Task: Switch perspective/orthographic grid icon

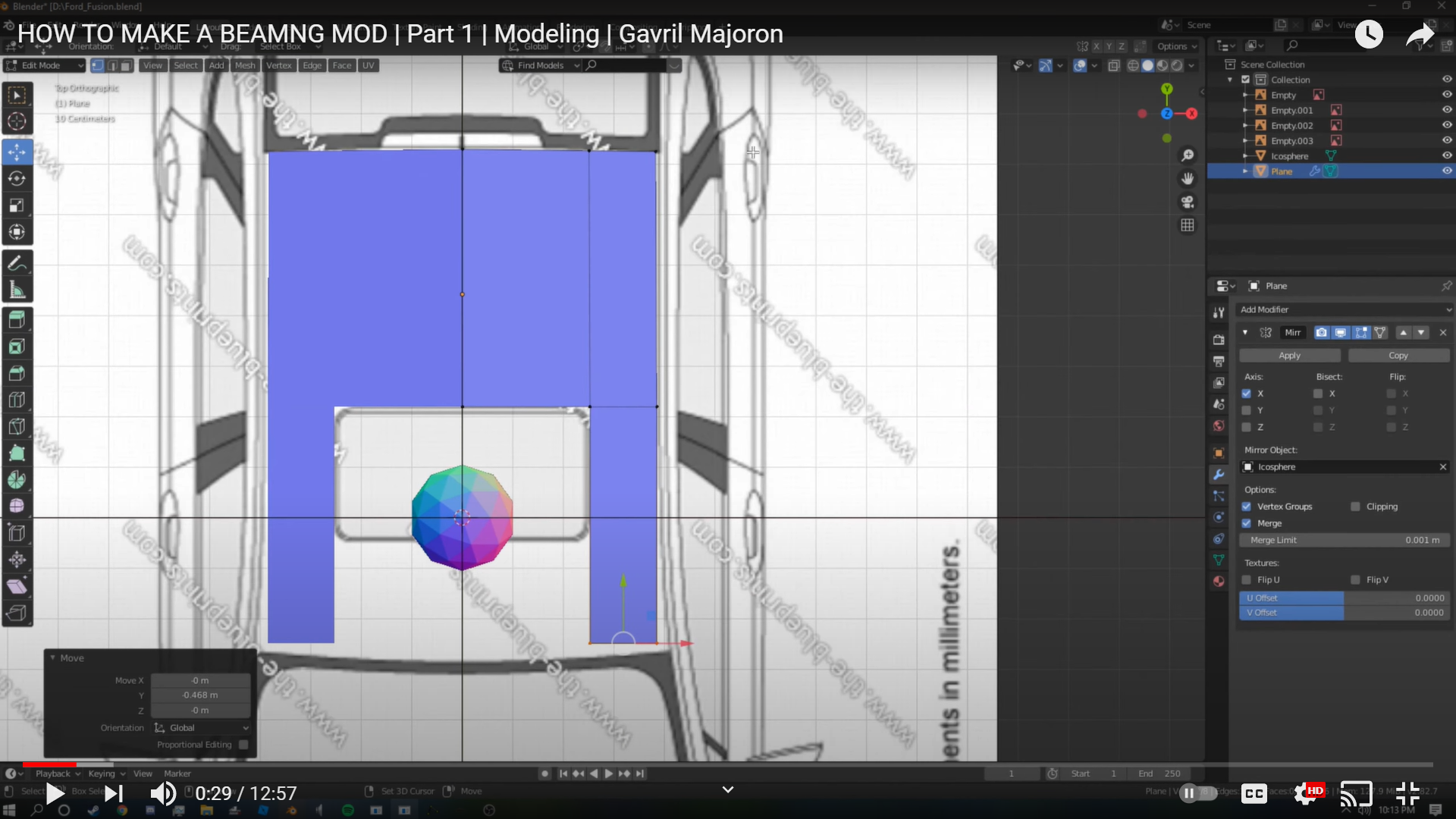Action: coord(1188,226)
